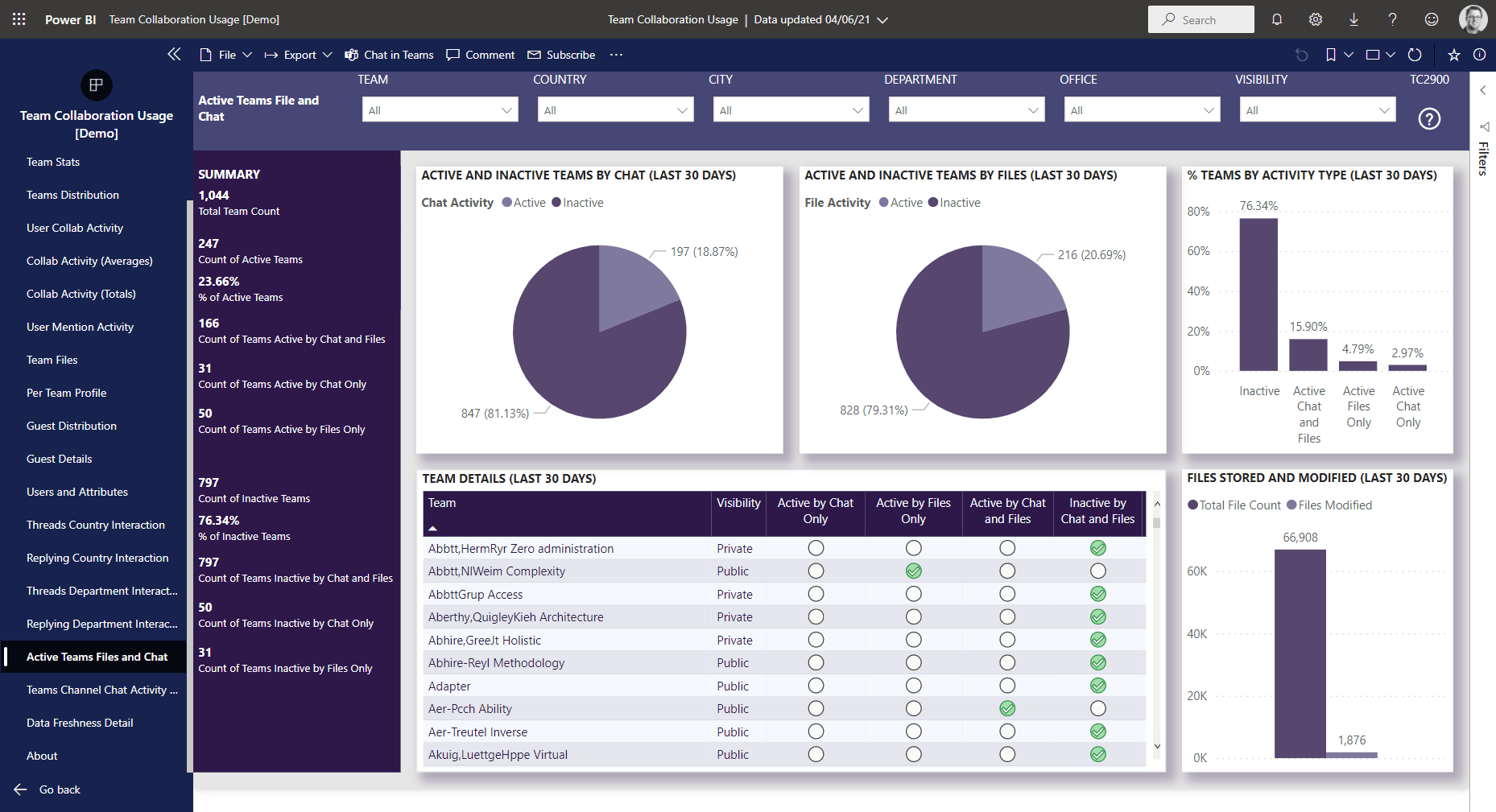The height and width of the screenshot is (812, 1496).
Task: Open the bookmarks icon
Action: coord(1331,55)
